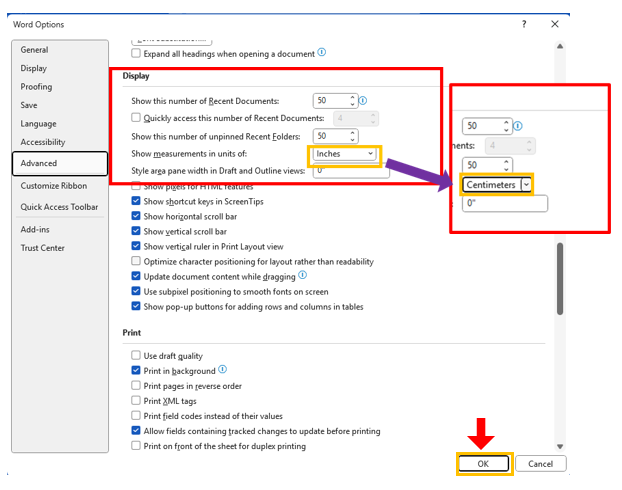The image size is (622, 490).
Task: Click info icon next to Expand all headings
Action: (322, 52)
